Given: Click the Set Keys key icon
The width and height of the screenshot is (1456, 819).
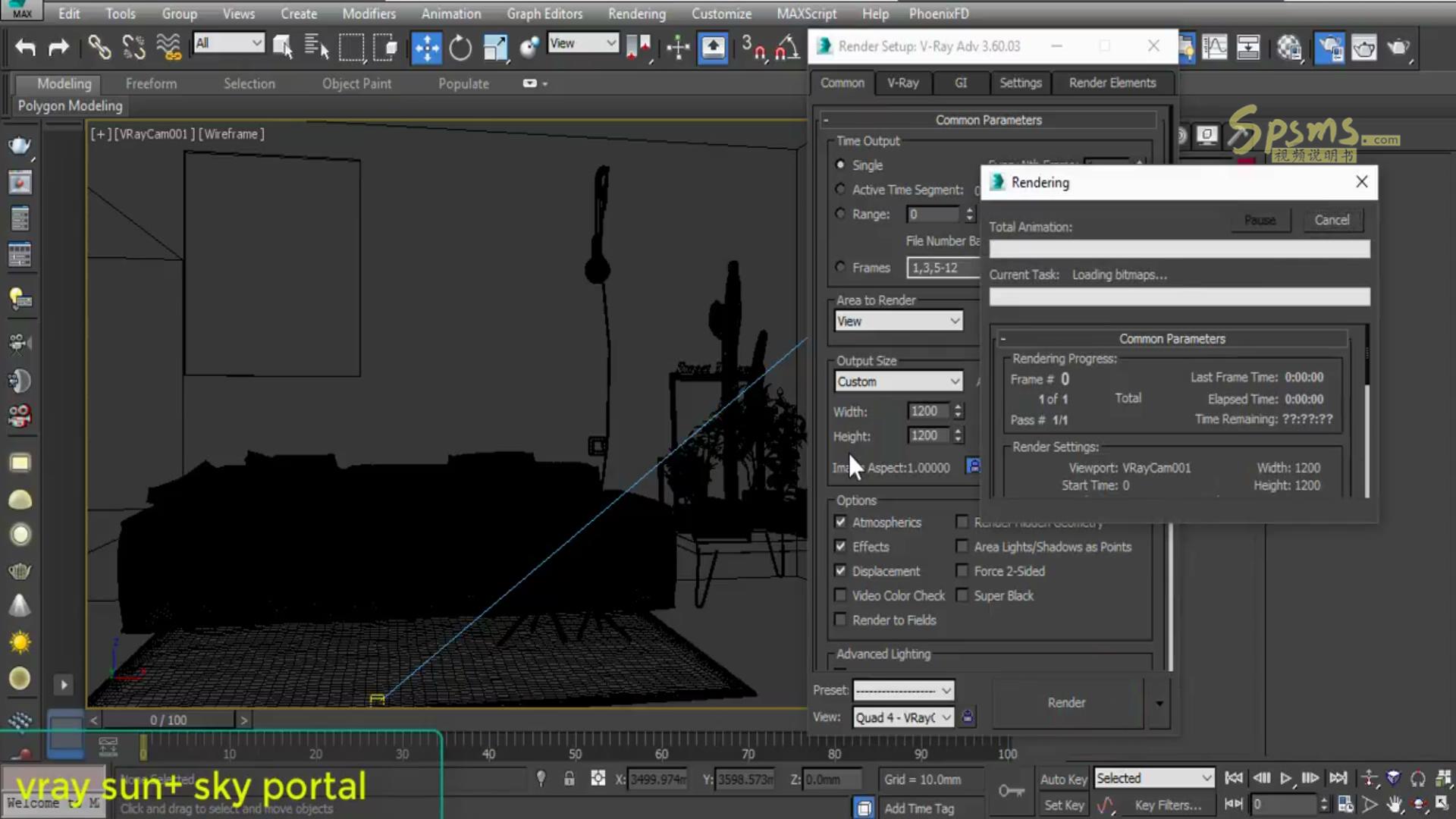Looking at the screenshot, I should [x=1011, y=792].
